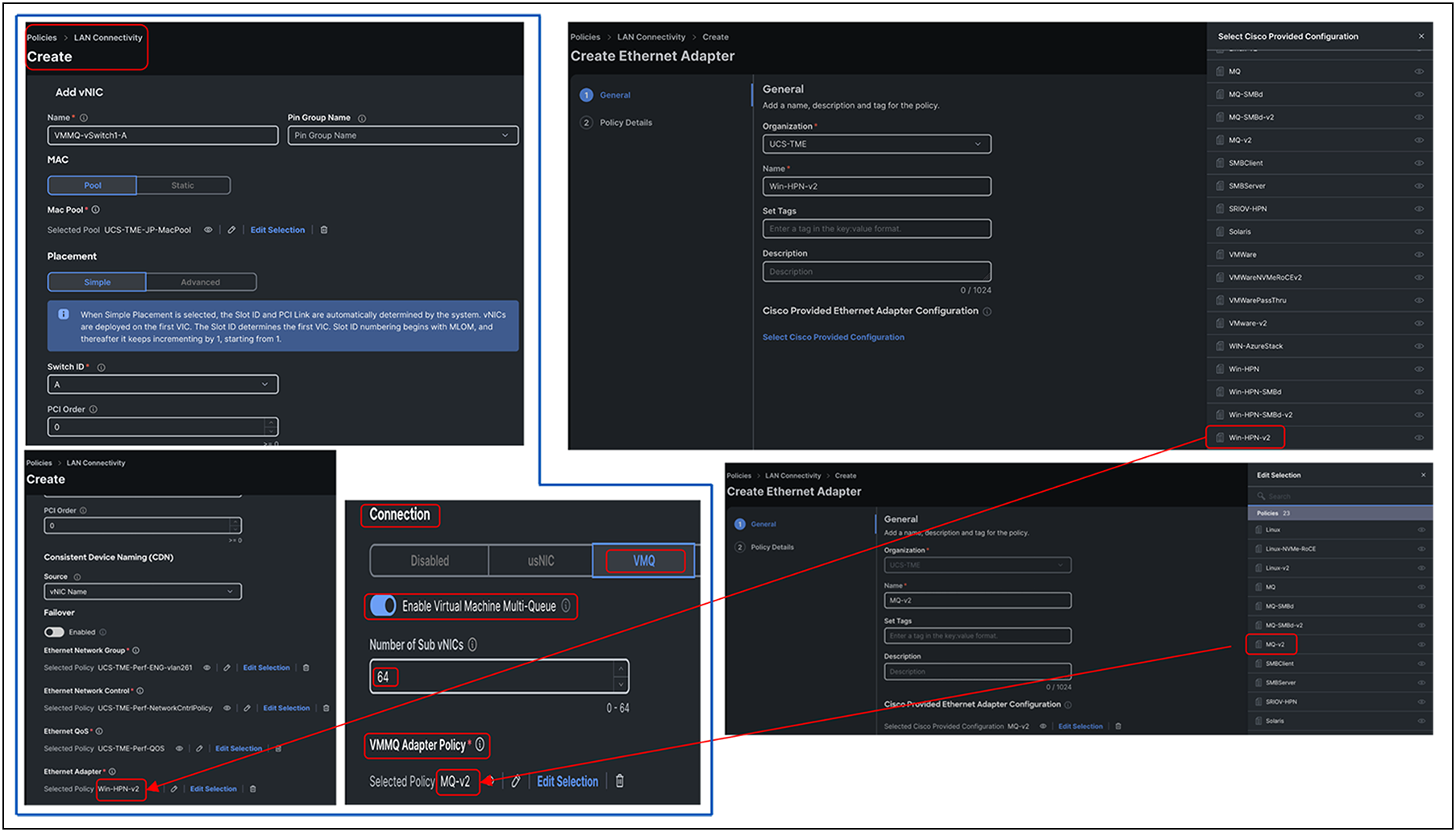Click info icon beside Switch ID label
1456x832 pixels.
[102, 368]
